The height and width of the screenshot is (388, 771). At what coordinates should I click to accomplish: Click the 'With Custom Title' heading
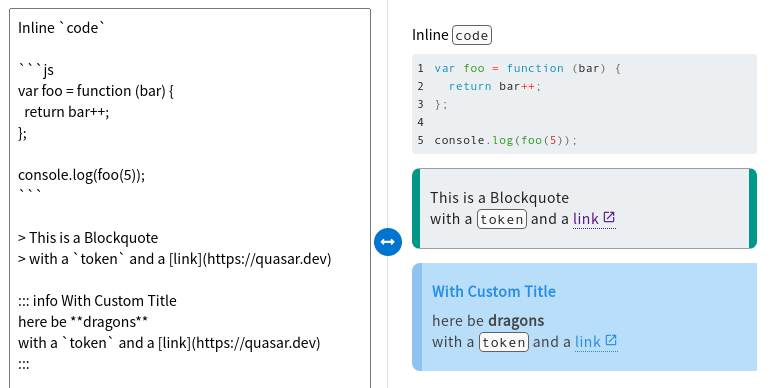pos(494,292)
